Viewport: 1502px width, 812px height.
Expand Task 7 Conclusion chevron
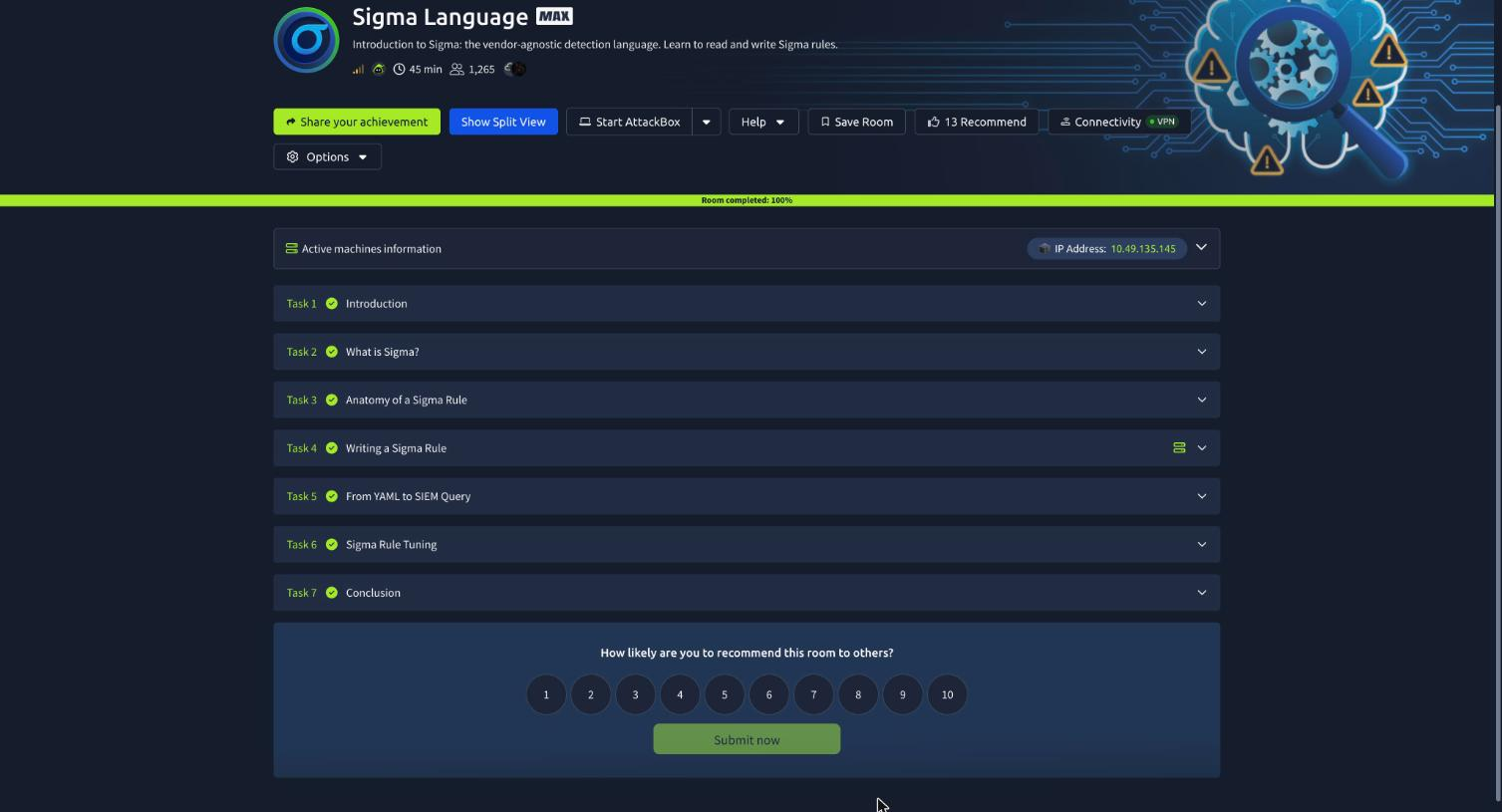tap(1202, 593)
